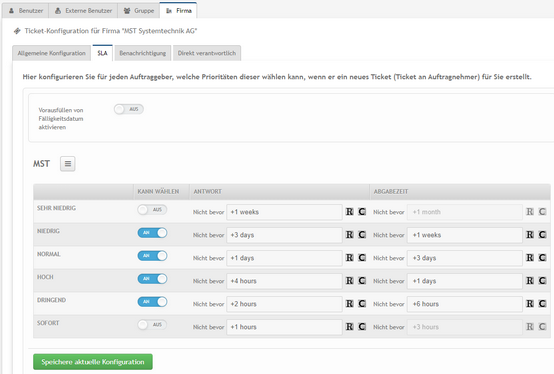Click the R icon of Hoch Abgabezeit
The height and width of the screenshot is (374, 554).
coord(530,280)
